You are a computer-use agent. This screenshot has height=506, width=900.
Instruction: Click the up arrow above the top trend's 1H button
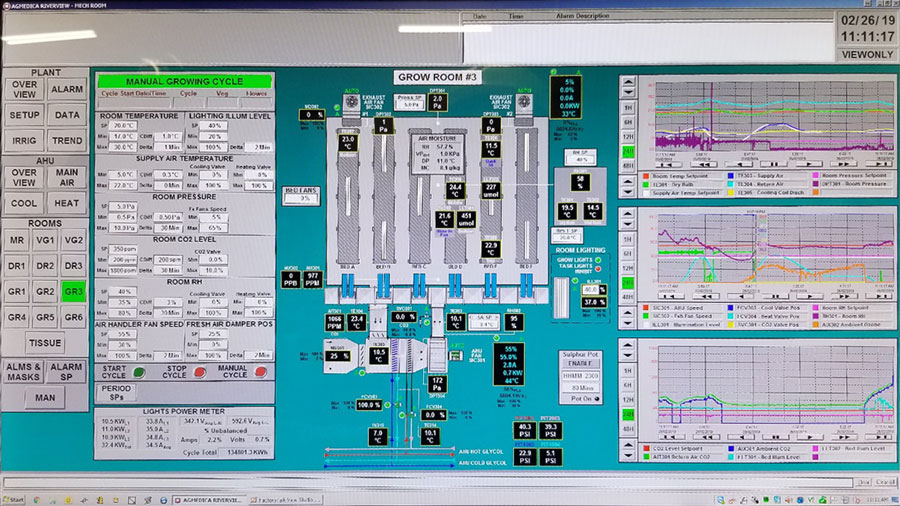629,81
